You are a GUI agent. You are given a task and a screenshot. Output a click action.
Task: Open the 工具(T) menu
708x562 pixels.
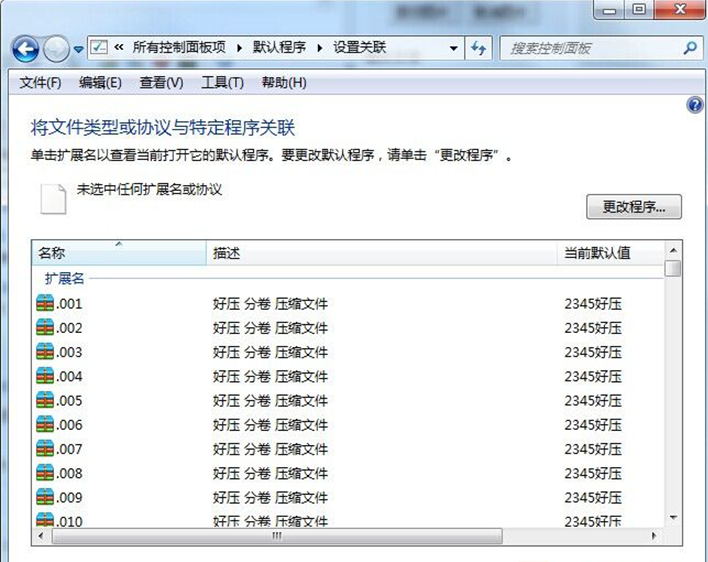click(222, 83)
